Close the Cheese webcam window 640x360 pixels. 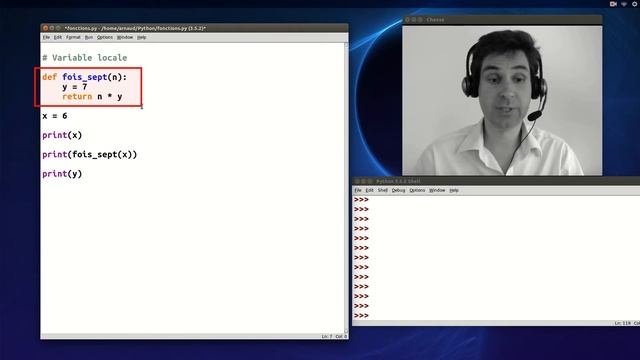(x=407, y=20)
